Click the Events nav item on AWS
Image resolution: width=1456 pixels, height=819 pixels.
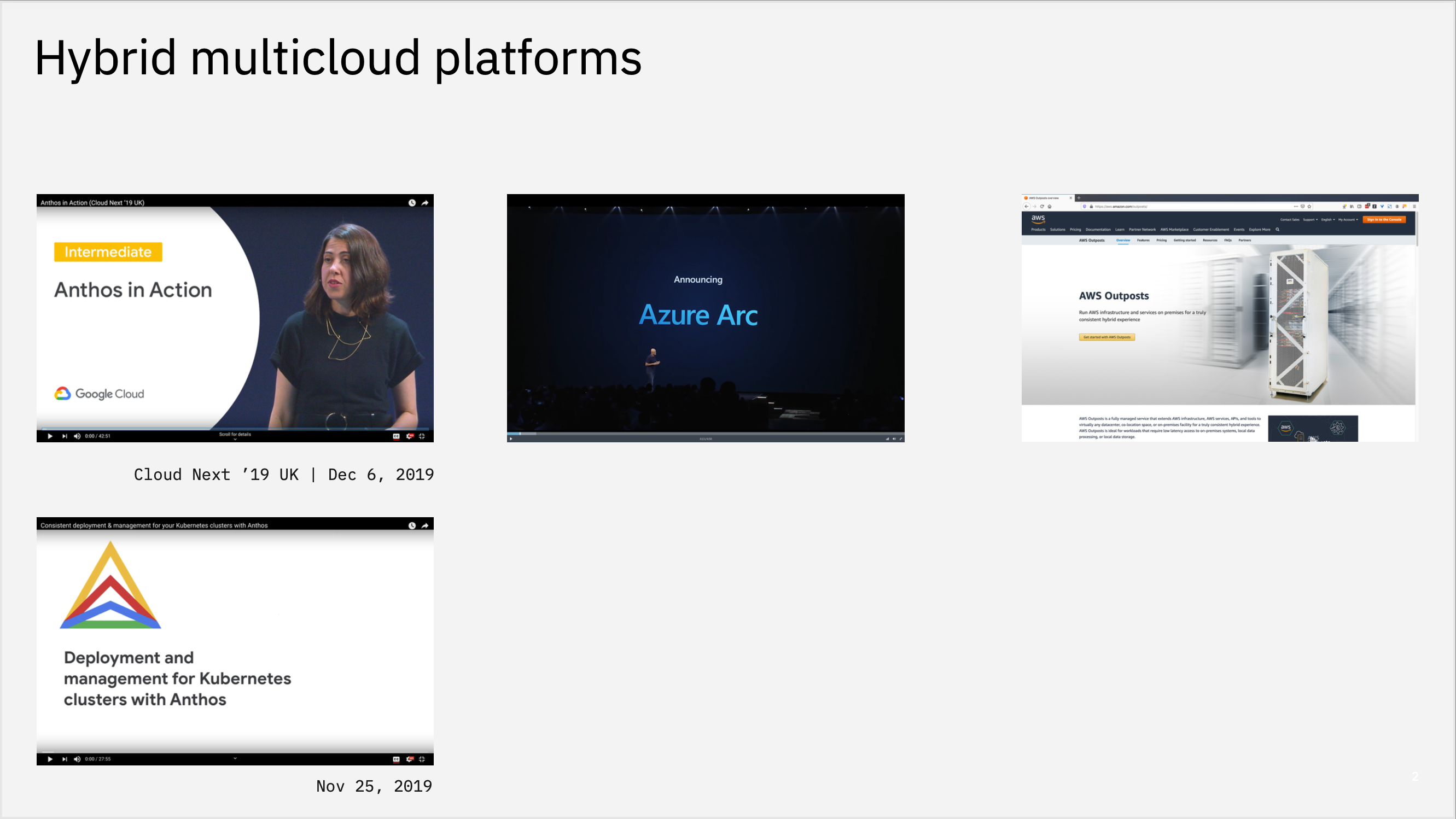click(x=1239, y=229)
